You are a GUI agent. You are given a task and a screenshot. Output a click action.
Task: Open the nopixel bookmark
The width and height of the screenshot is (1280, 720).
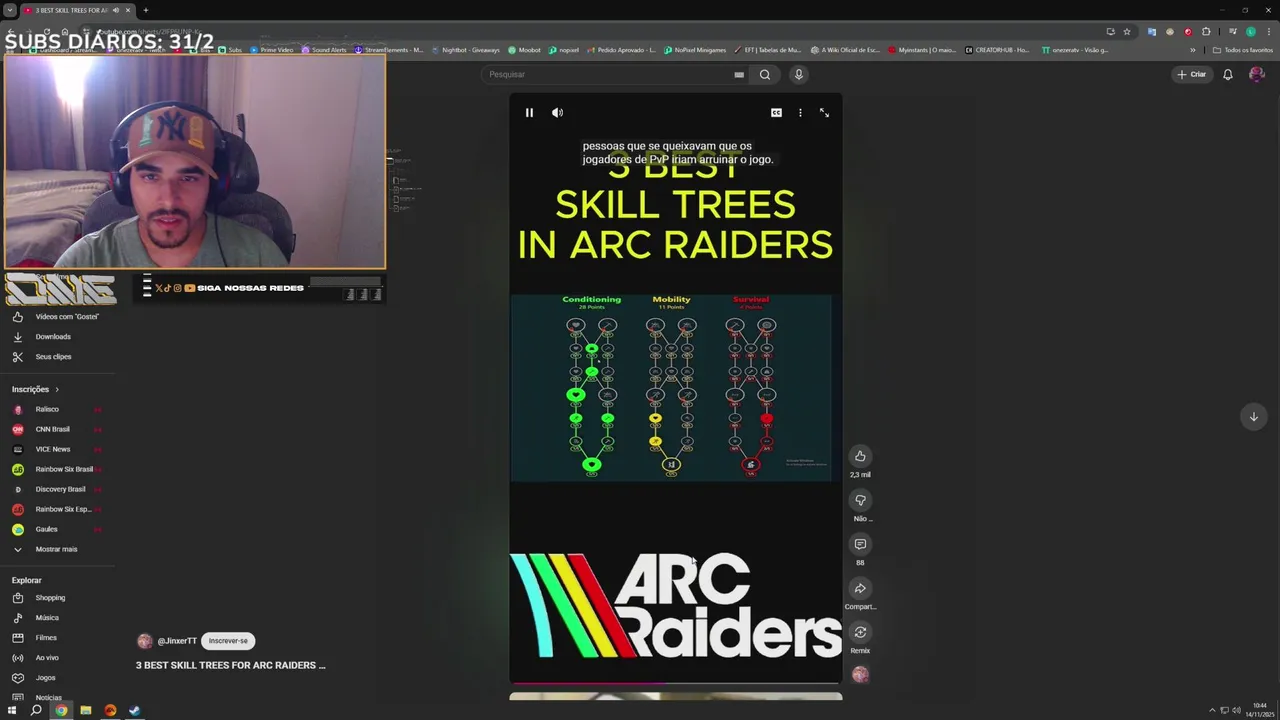[564, 50]
